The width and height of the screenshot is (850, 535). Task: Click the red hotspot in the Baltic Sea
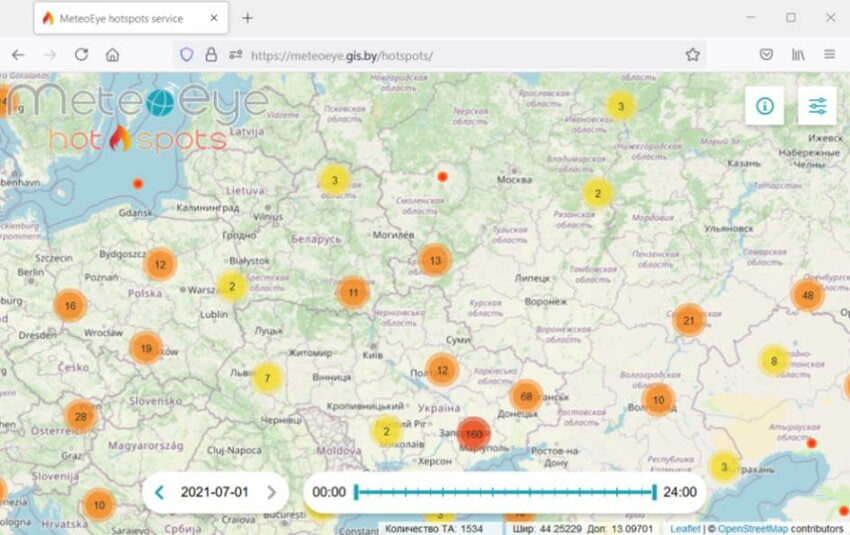point(138,184)
